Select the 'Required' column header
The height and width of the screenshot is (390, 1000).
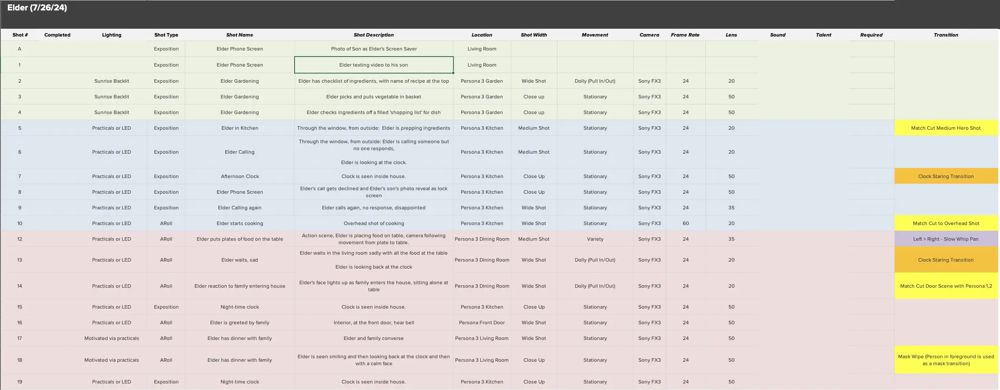[871, 35]
